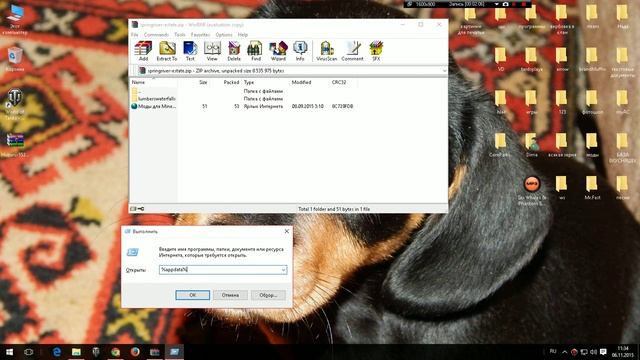Image resolution: width=640 pixels, height=360 pixels.
Task: Select the World of Tanks desktop shortcut
Action: [15, 104]
